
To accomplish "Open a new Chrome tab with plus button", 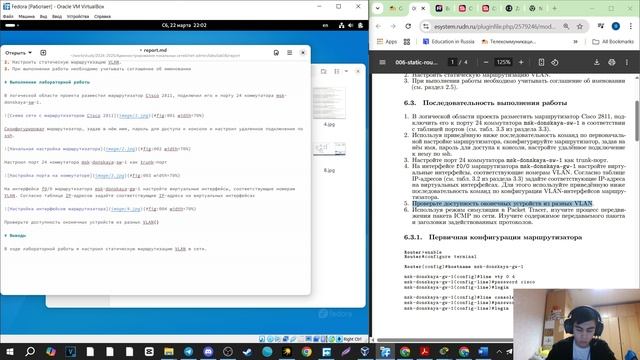I will [554, 8].
